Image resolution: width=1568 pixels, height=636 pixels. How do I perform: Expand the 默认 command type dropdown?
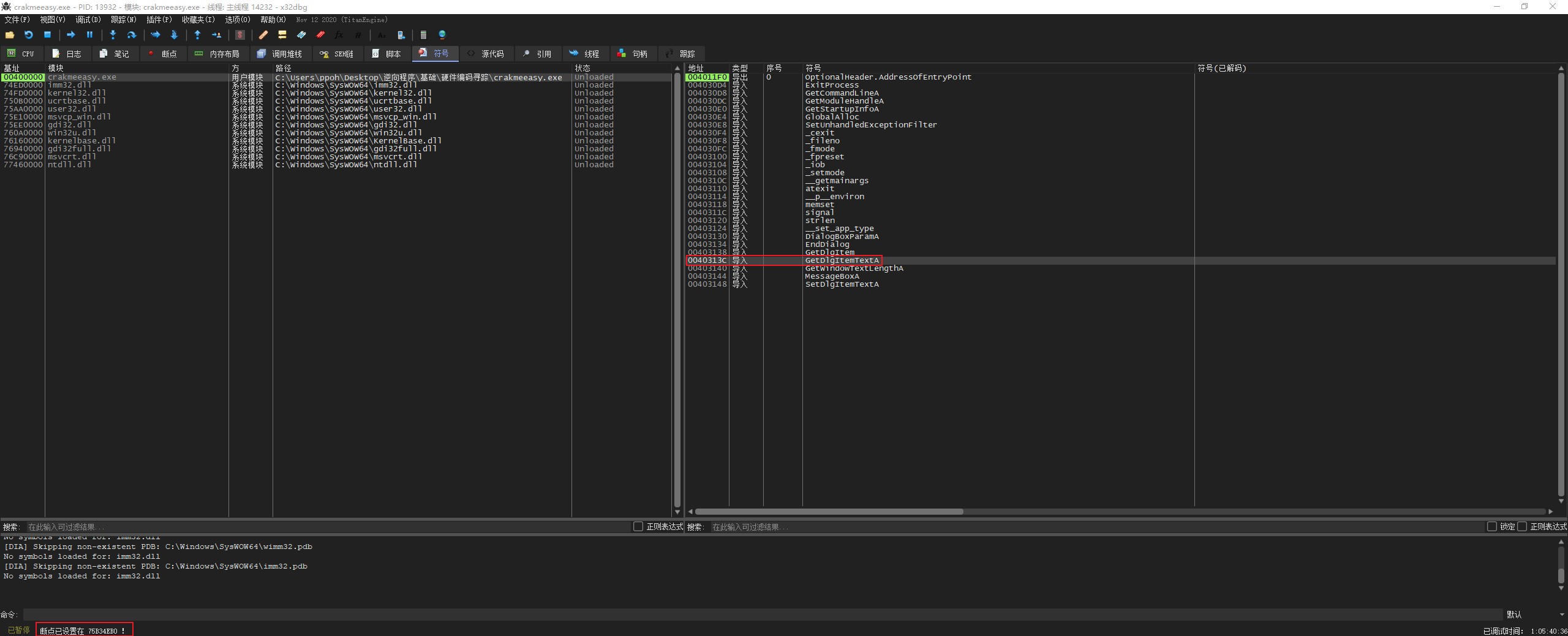point(1534,615)
